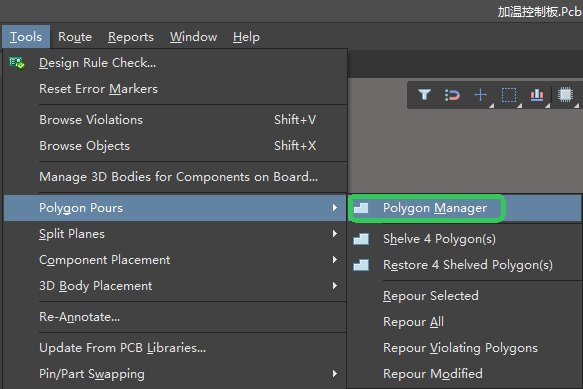Viewport: 583px width, 389px height.
Task: Expand the Pin/Part Swapping submenu arrow
Action: [335, 373]
